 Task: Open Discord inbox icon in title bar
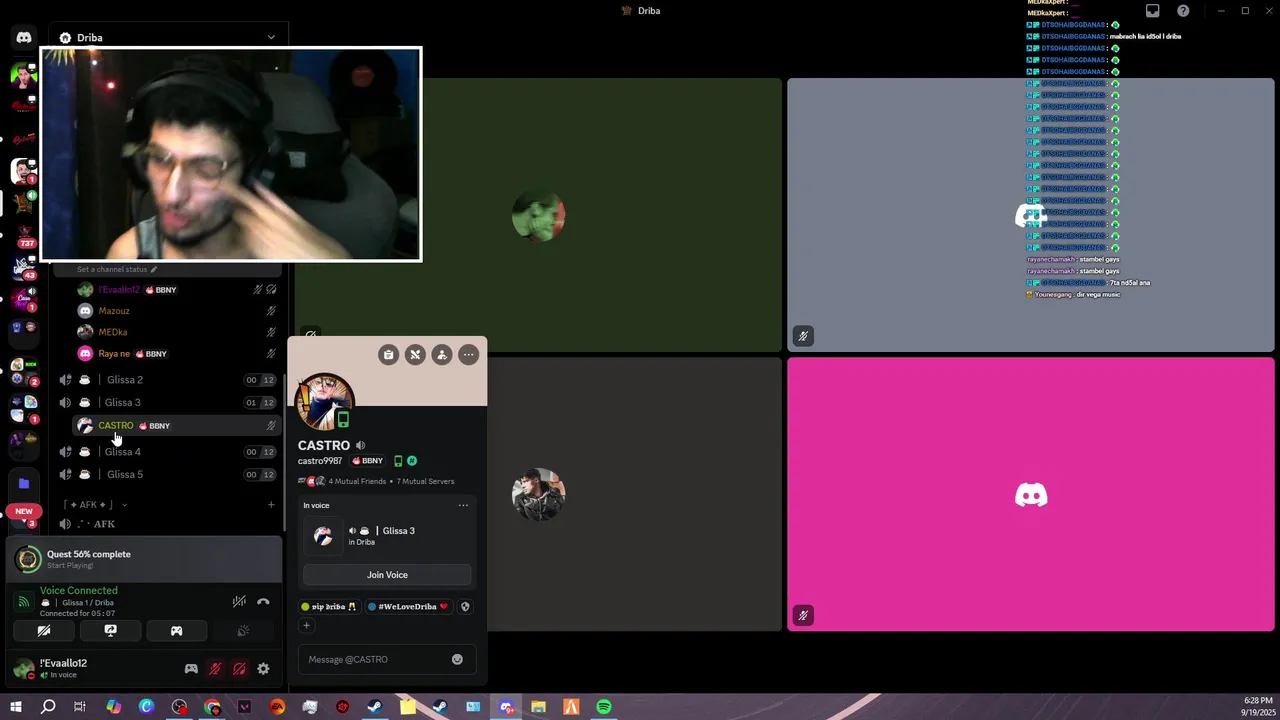(1153, 11)
